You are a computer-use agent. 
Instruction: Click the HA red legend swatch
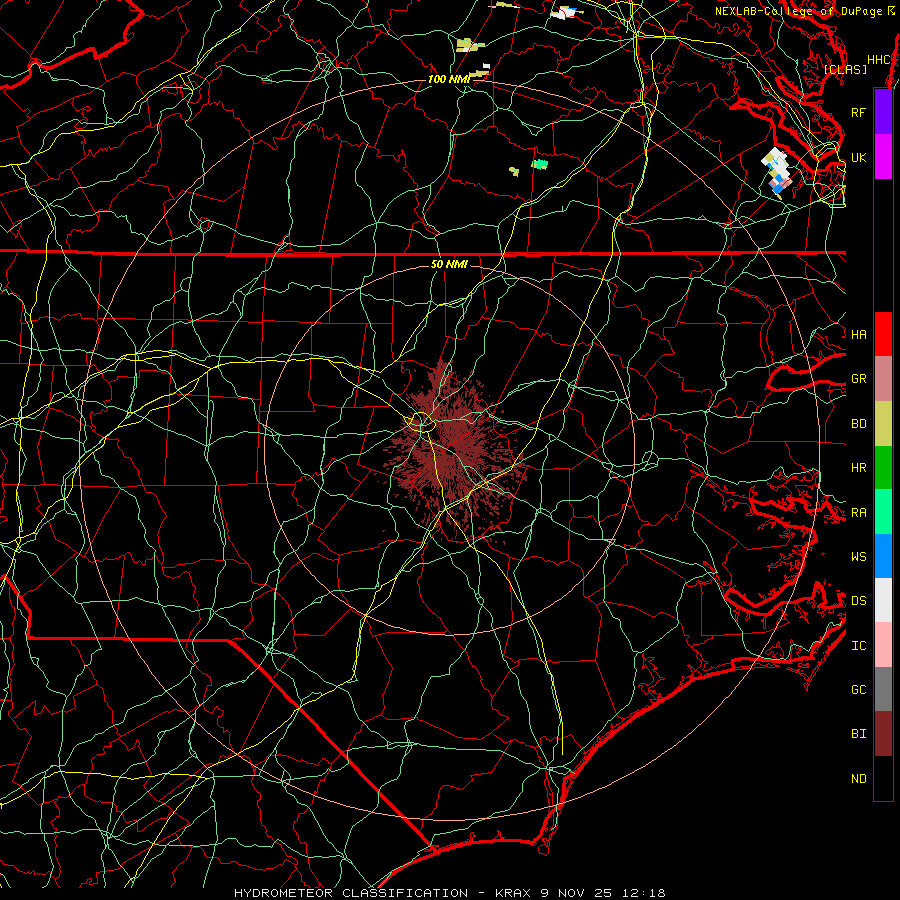[883, 334]
